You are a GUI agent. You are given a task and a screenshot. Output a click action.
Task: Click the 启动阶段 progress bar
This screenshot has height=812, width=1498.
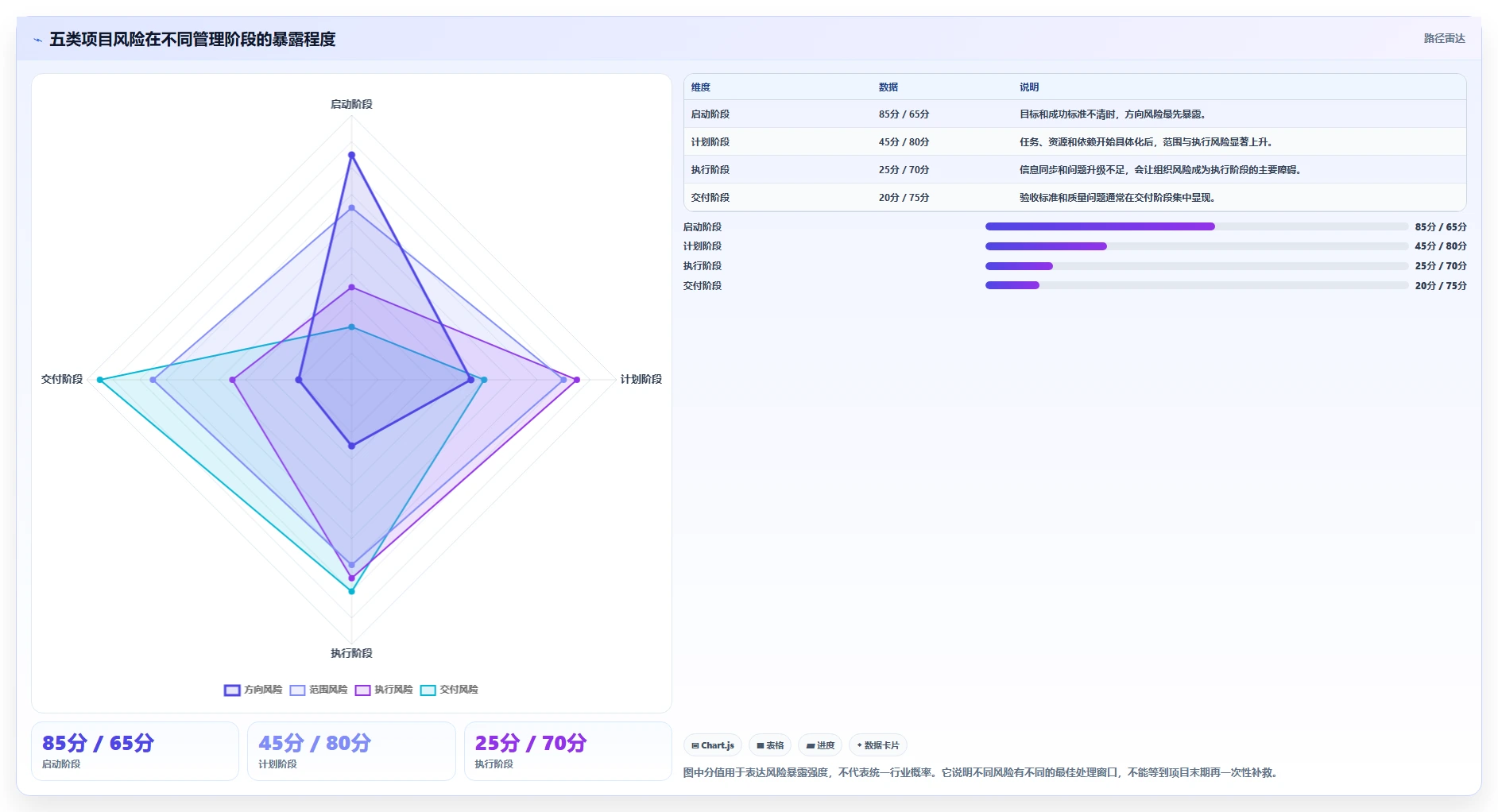click(x=1197, y=226)
